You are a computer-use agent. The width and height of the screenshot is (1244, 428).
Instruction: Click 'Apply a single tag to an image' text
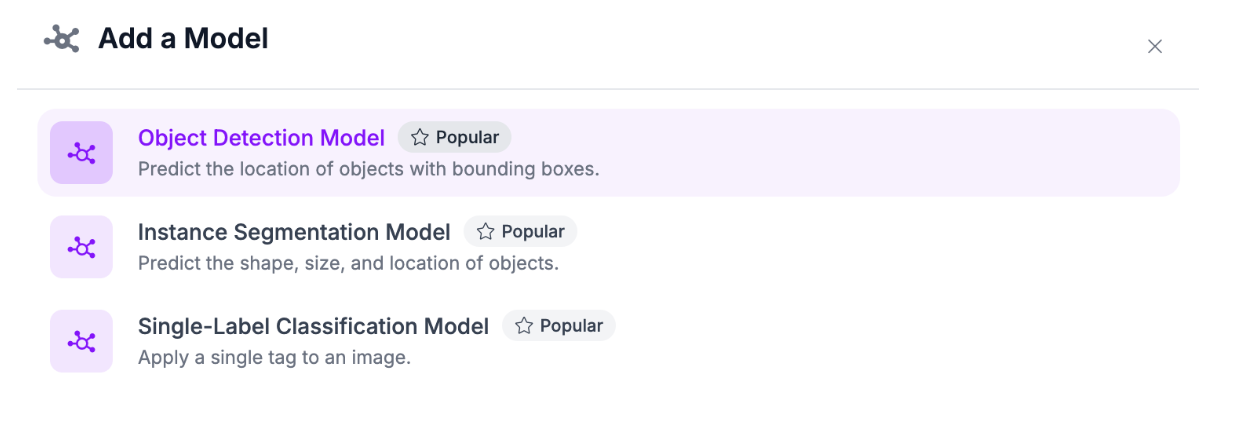[x=274, y=357]
